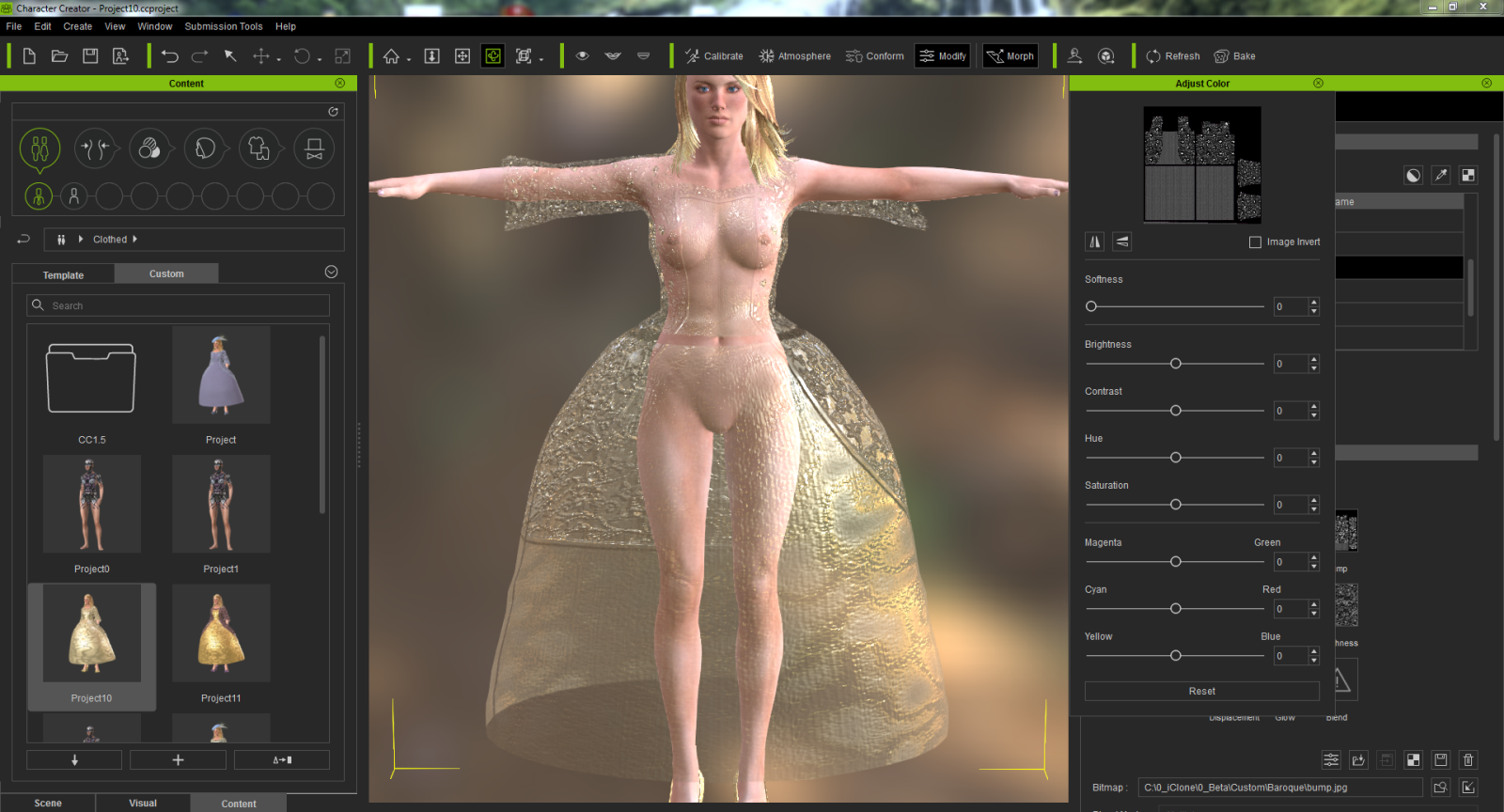
Task: Select the Project11 gold dress thumbnail
Action: [221, 634]
